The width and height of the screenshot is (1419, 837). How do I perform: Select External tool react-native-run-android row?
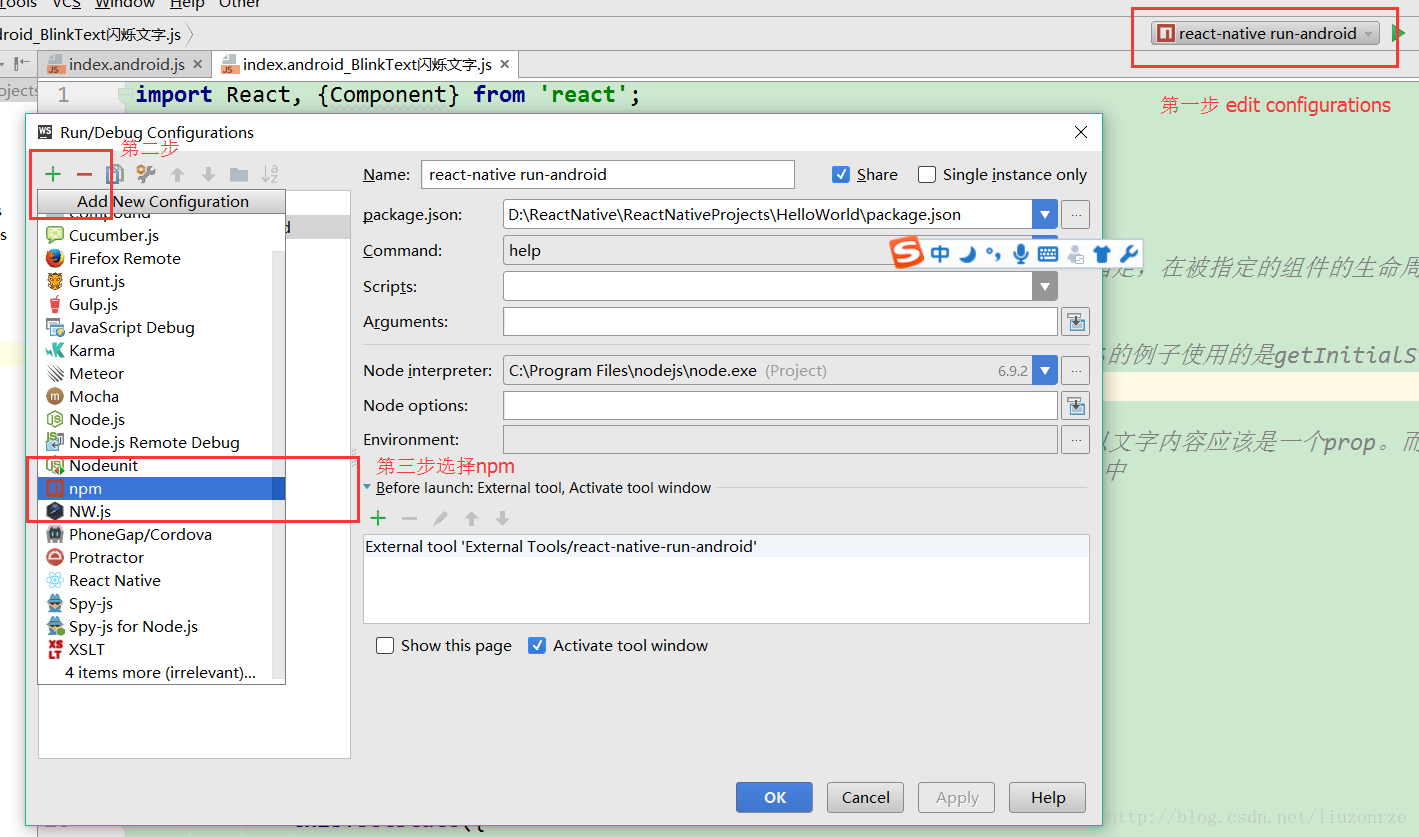(726, 546)
